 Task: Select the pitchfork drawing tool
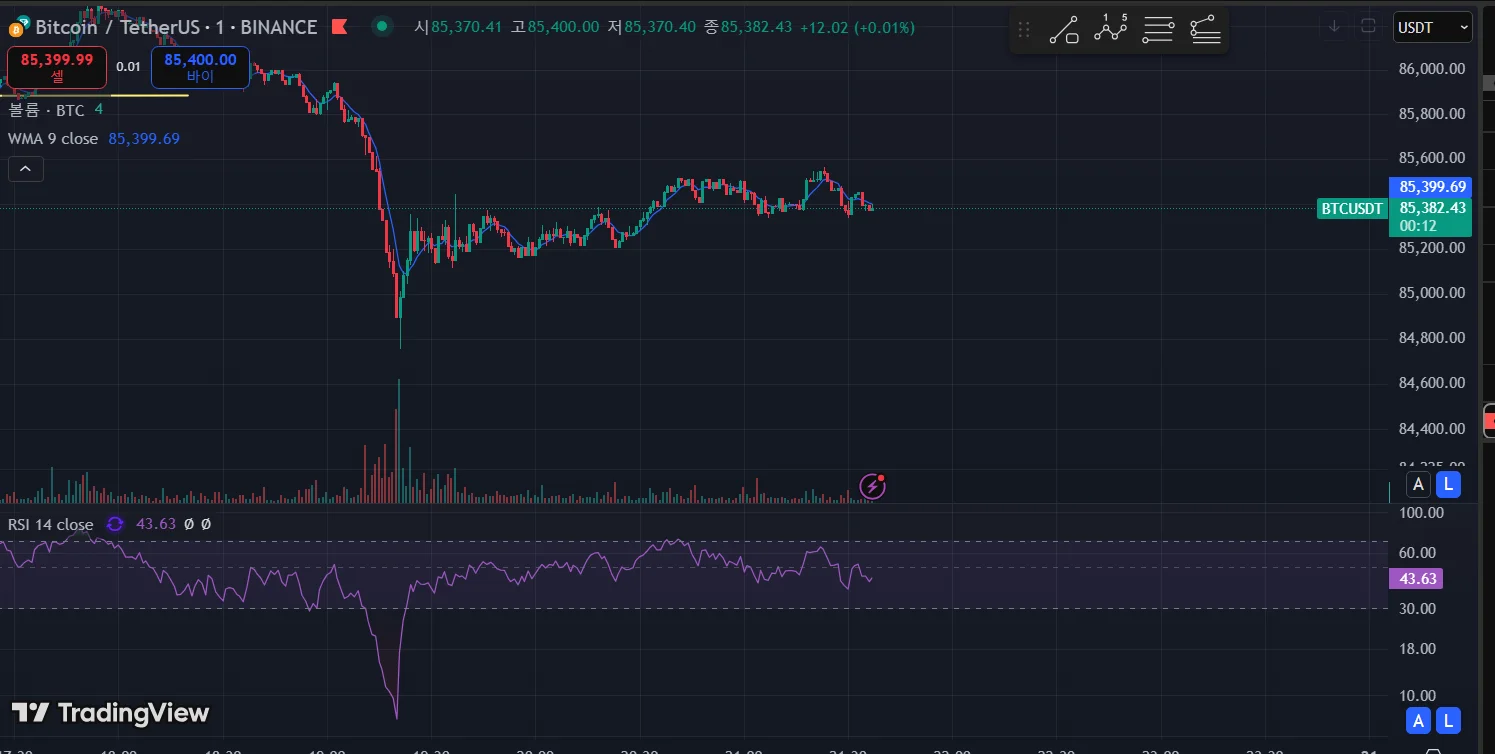click(1206, 30)
